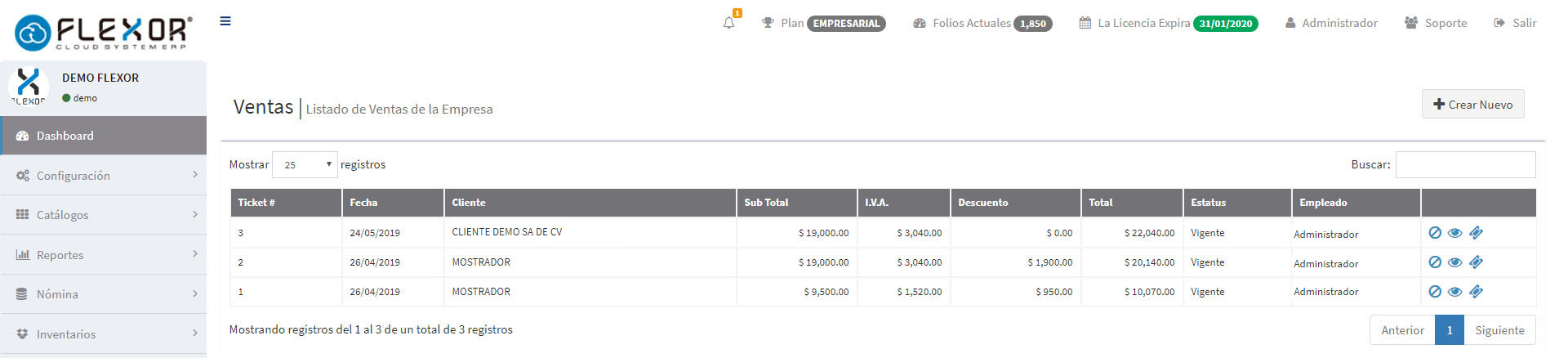Expand the Catálogos sidebar menu

pyautogui.click(x=104, y=214)
